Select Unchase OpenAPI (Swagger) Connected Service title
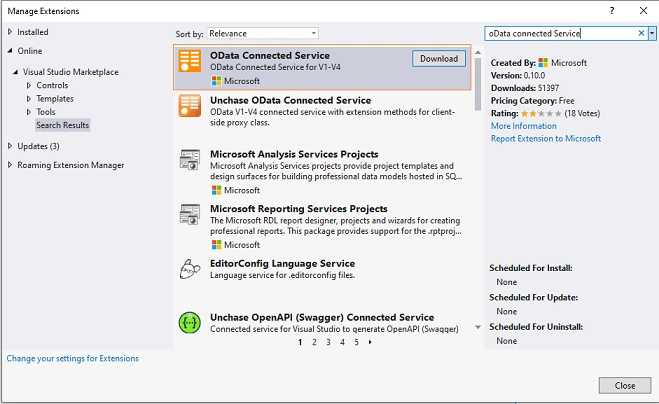Image resolution: width=659 pixels, height=404 pixels. (322, 317)
